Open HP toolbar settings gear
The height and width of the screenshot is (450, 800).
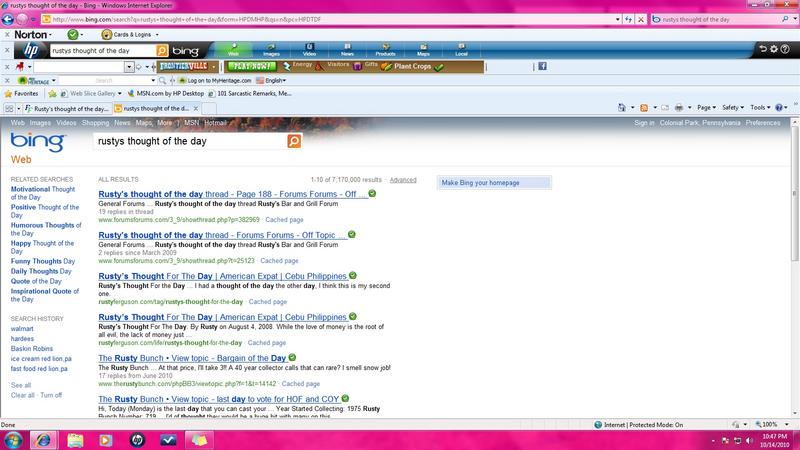774,49
